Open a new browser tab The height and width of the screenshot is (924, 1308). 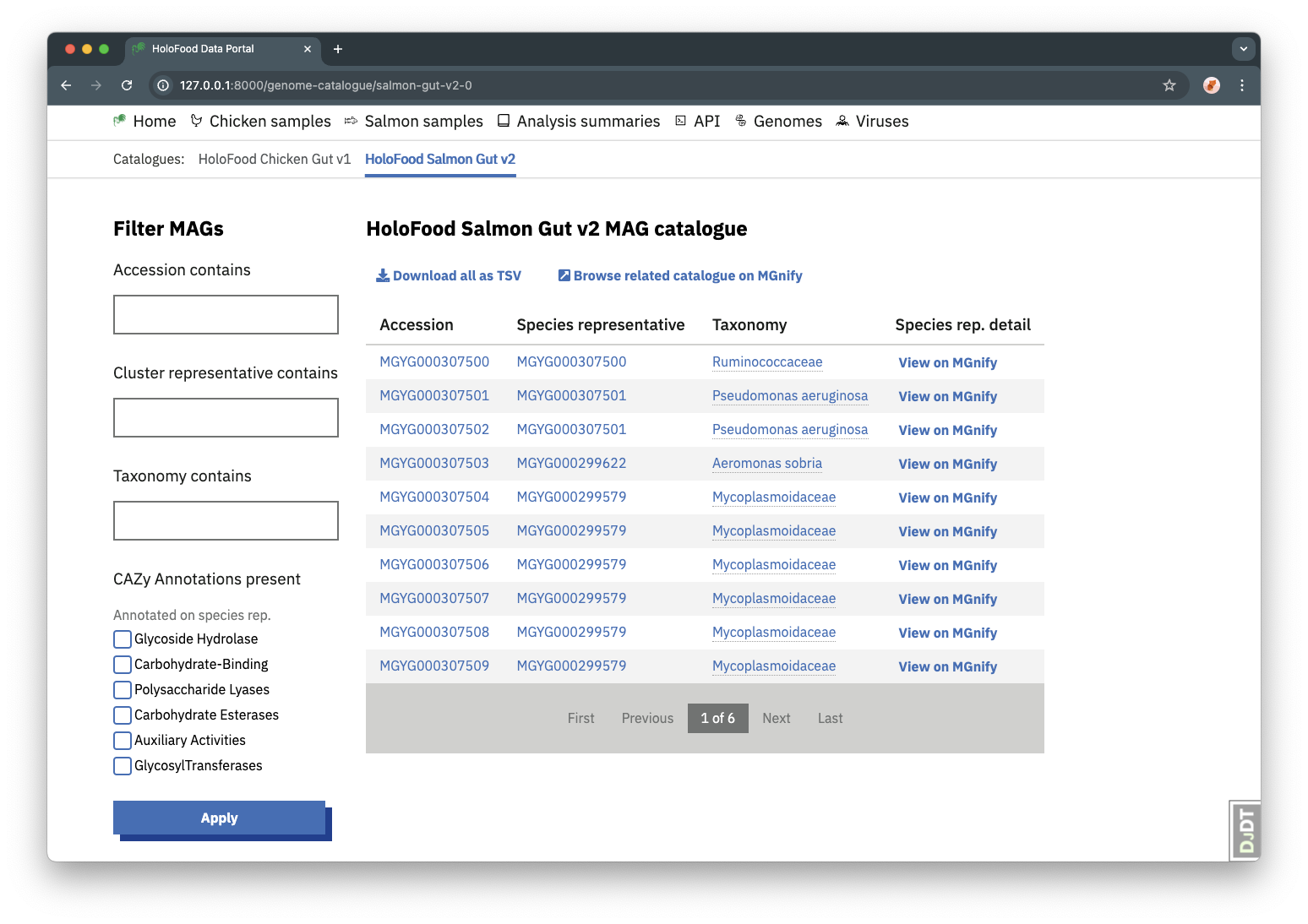click(x=338, y=49)
